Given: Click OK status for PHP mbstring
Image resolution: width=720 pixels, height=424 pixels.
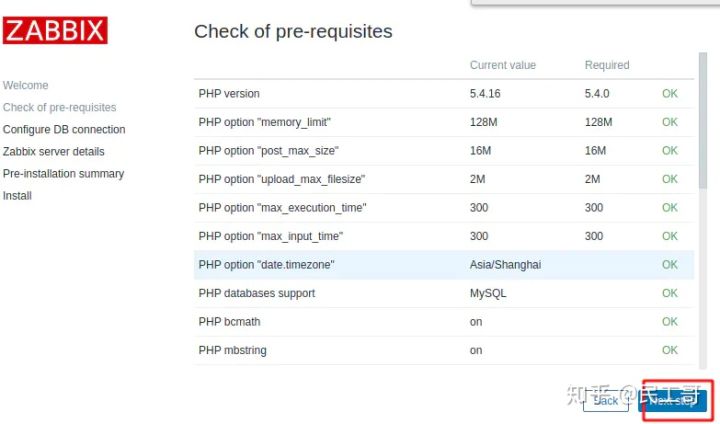Looking at the screenshot, I should click(669, 350).
